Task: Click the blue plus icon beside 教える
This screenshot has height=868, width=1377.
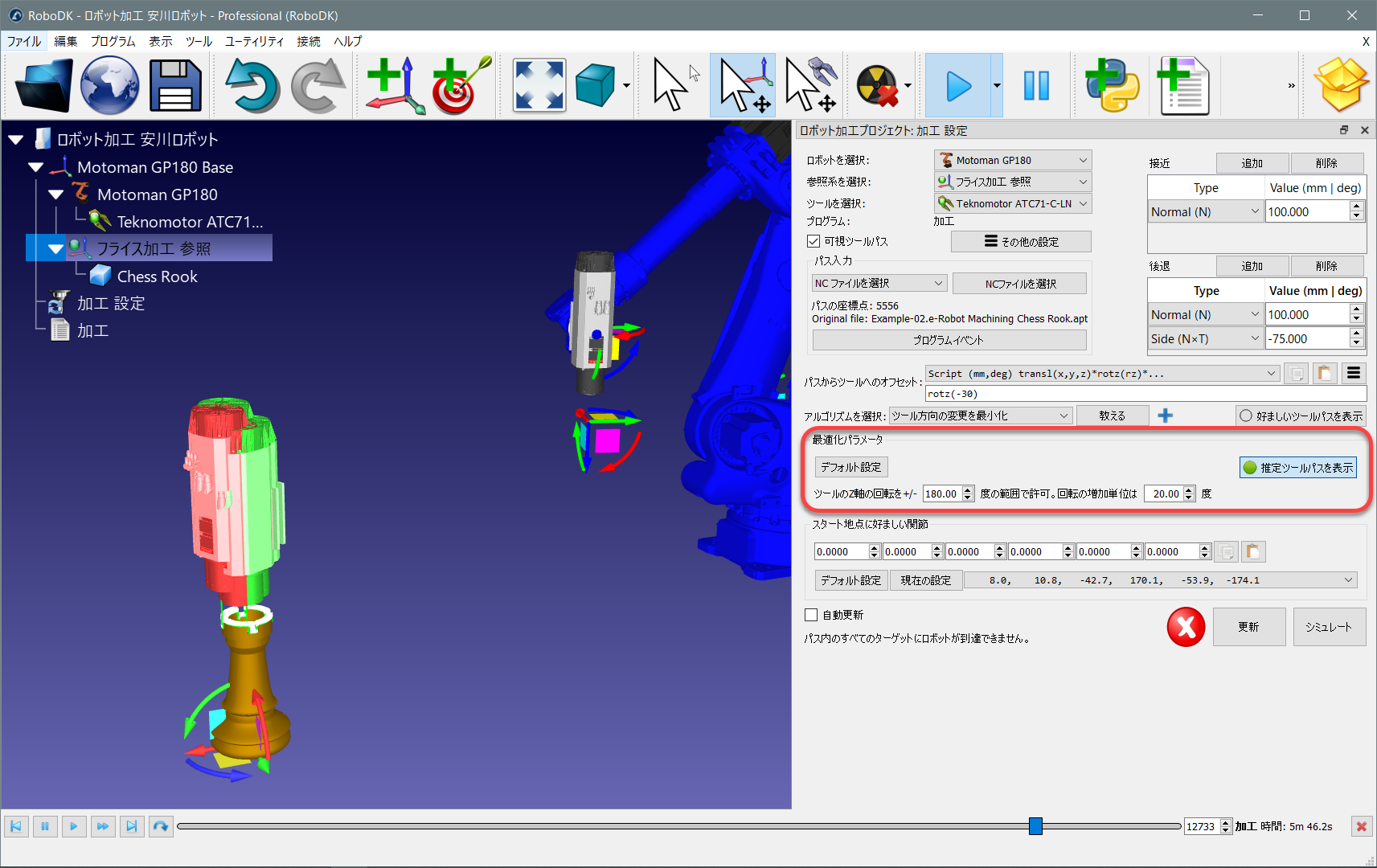Action: (1166, 416)
